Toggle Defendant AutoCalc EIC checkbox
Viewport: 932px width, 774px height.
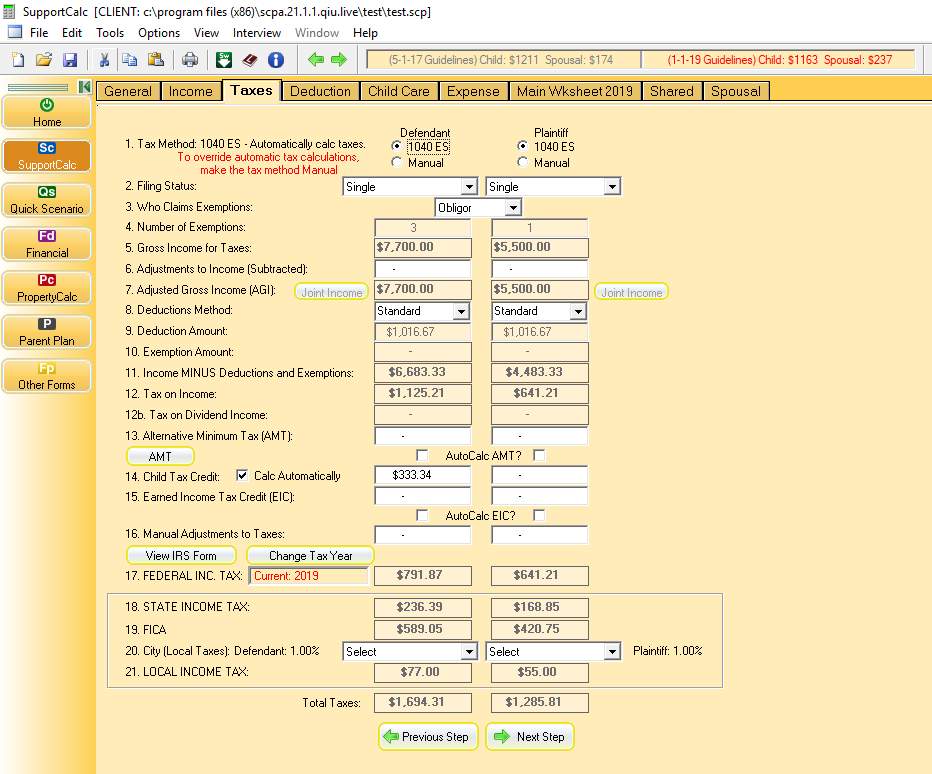422,515
